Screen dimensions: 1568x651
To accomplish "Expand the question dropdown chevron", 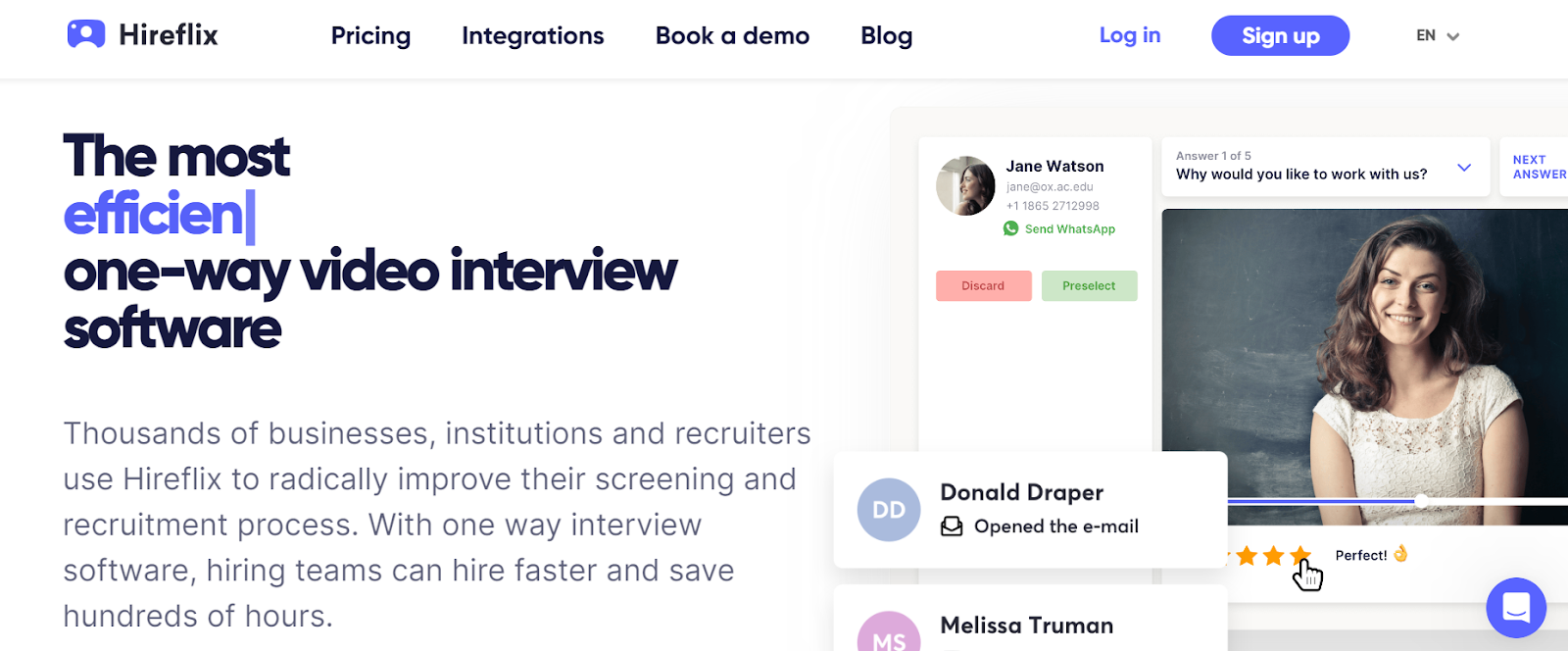I will click(1464, 168).
